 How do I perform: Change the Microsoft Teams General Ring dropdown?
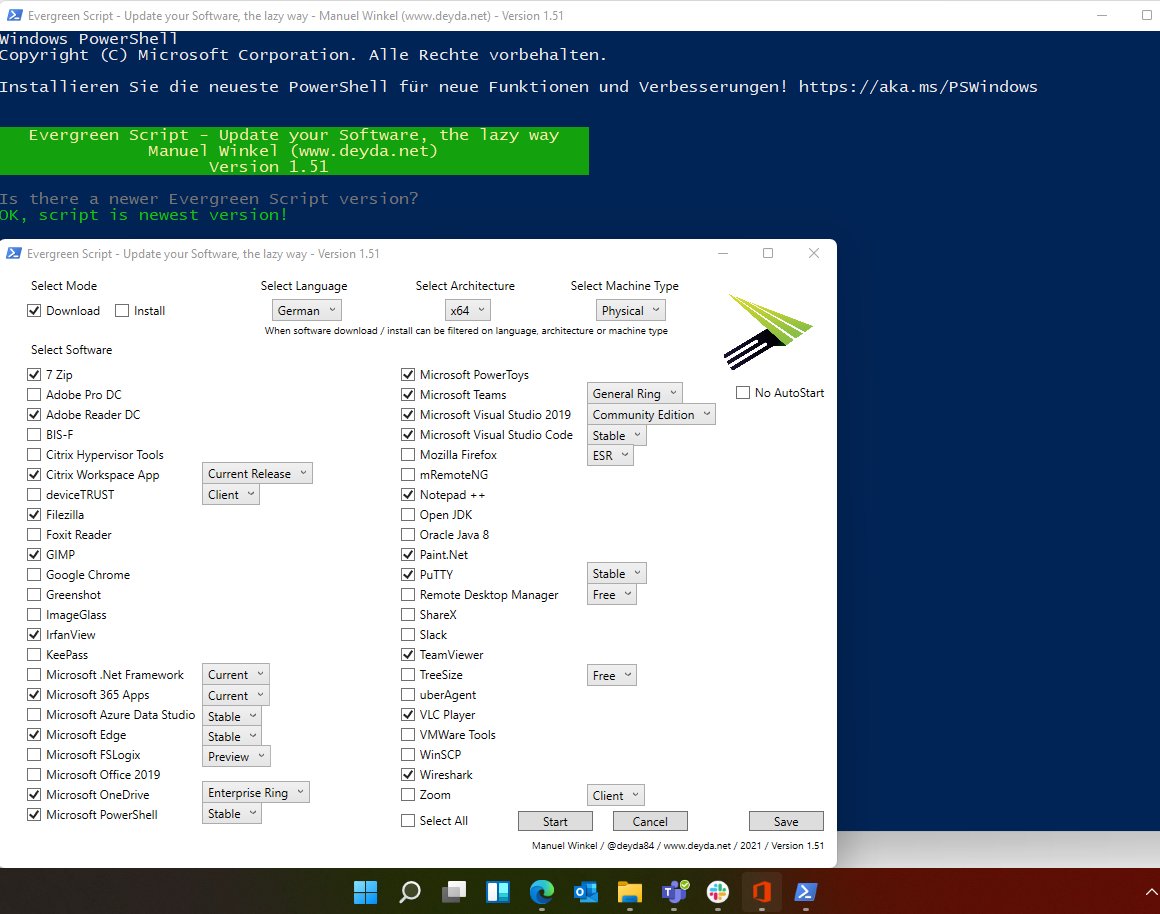[634, 393]
